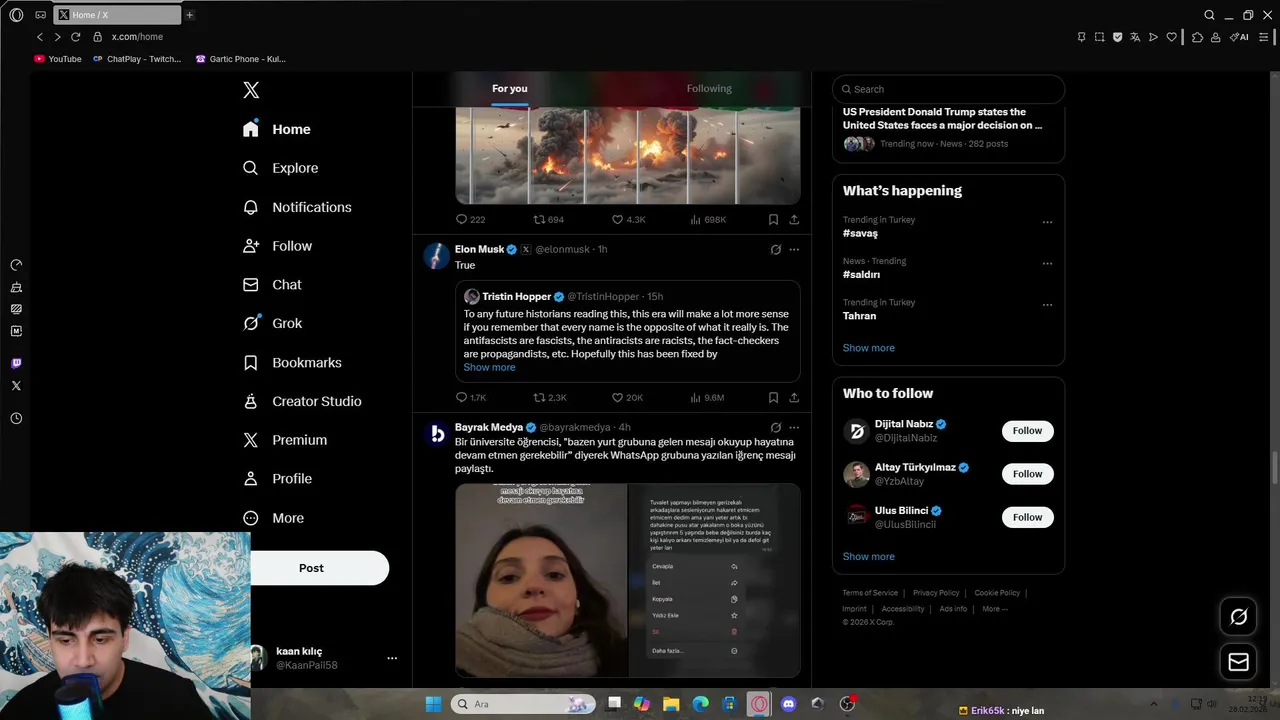The image size is (1280, 720).
Task: Reply to post with 222 comments
Action: tap(470, 219)
